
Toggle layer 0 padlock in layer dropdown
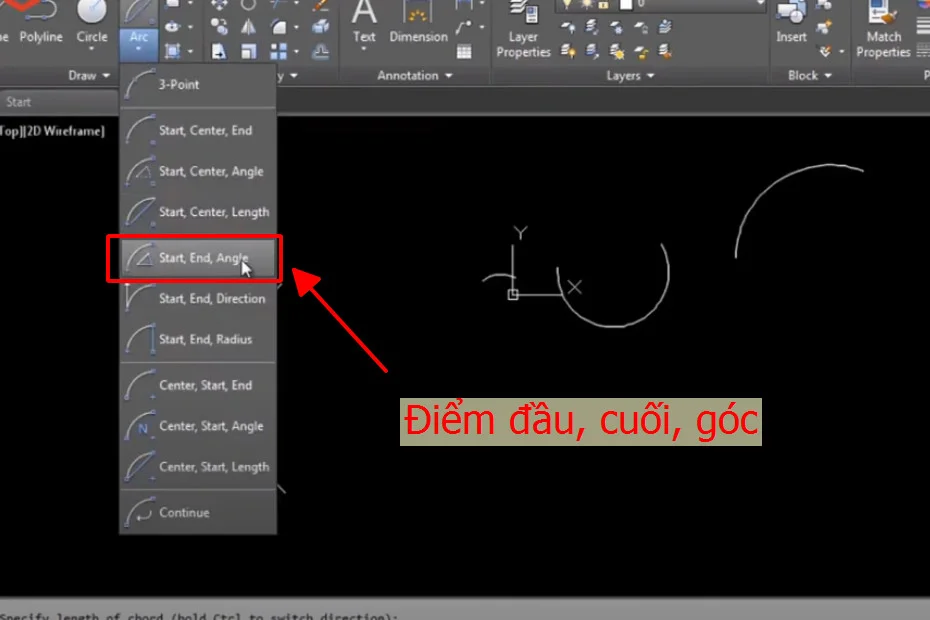[603, 5]
